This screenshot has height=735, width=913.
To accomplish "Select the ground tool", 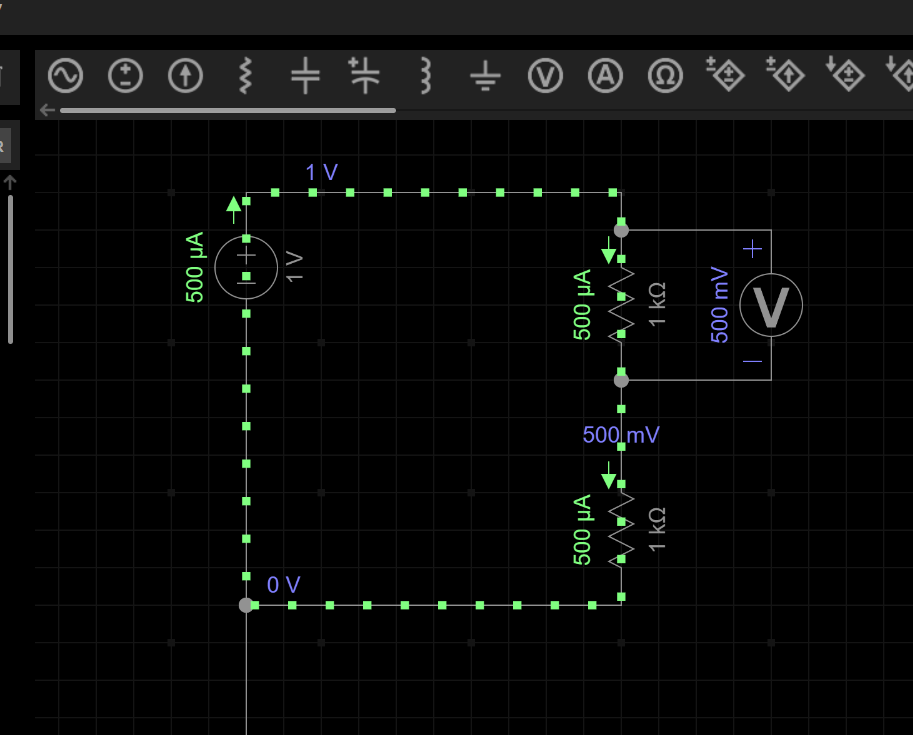I will (x=484, y=76).
